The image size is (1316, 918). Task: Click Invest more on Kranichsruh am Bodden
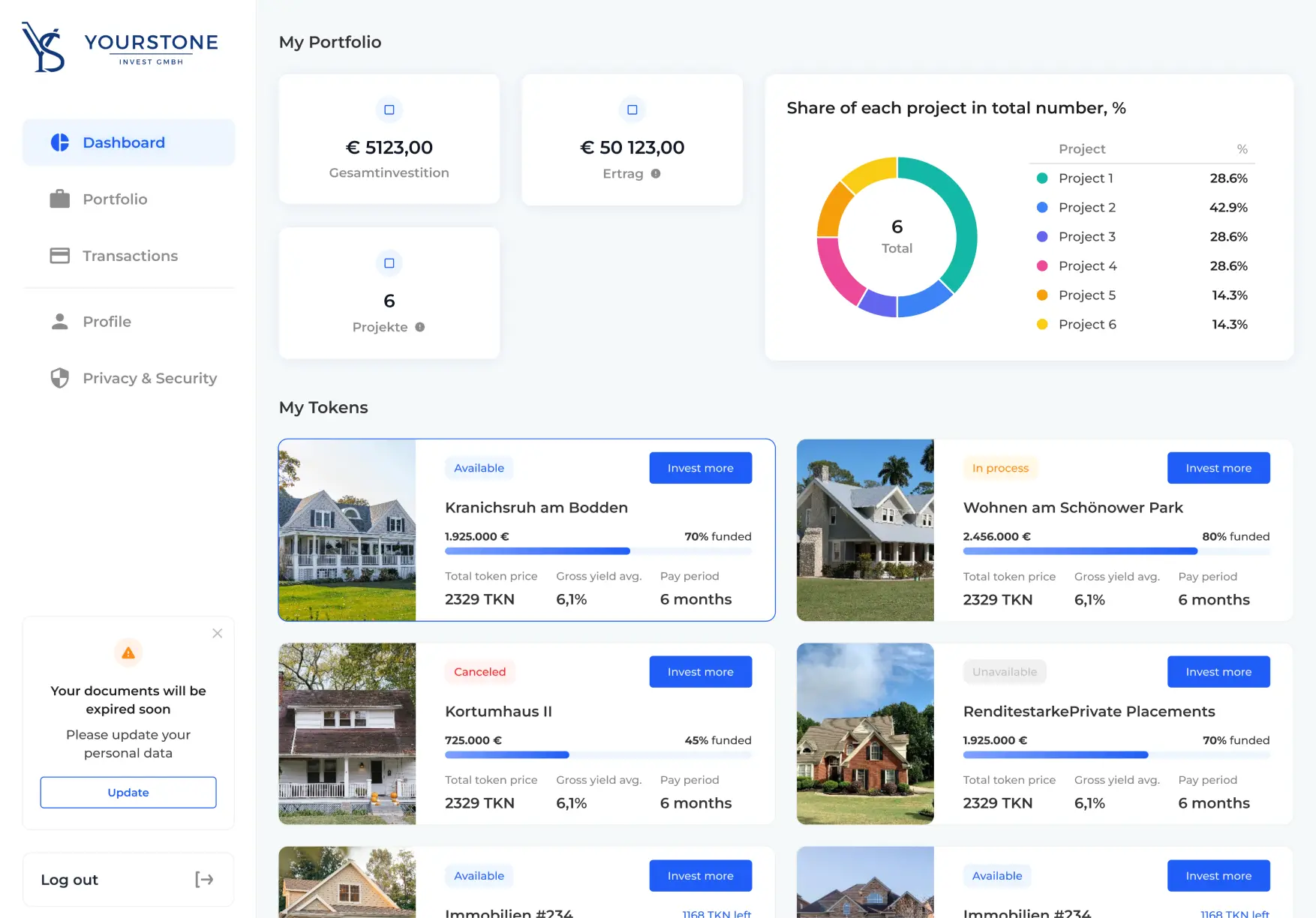click(700, 467)
